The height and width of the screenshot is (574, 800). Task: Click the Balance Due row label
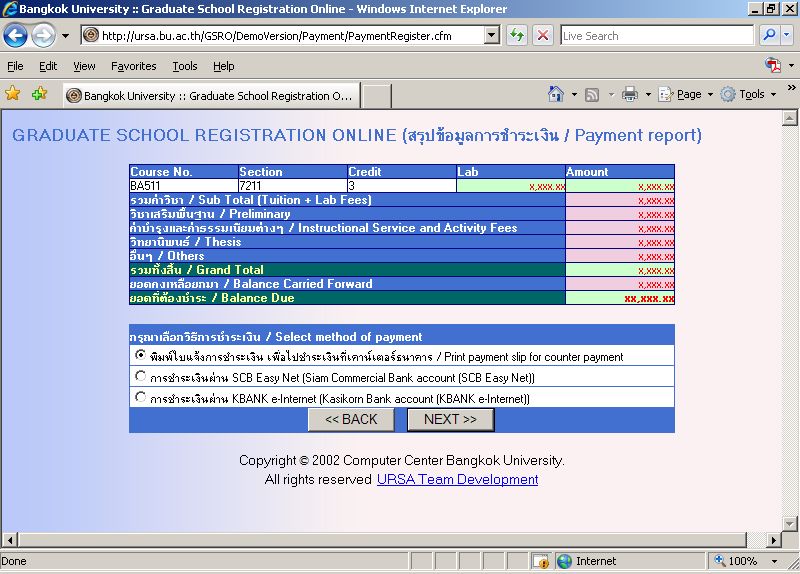click(212, 298)
